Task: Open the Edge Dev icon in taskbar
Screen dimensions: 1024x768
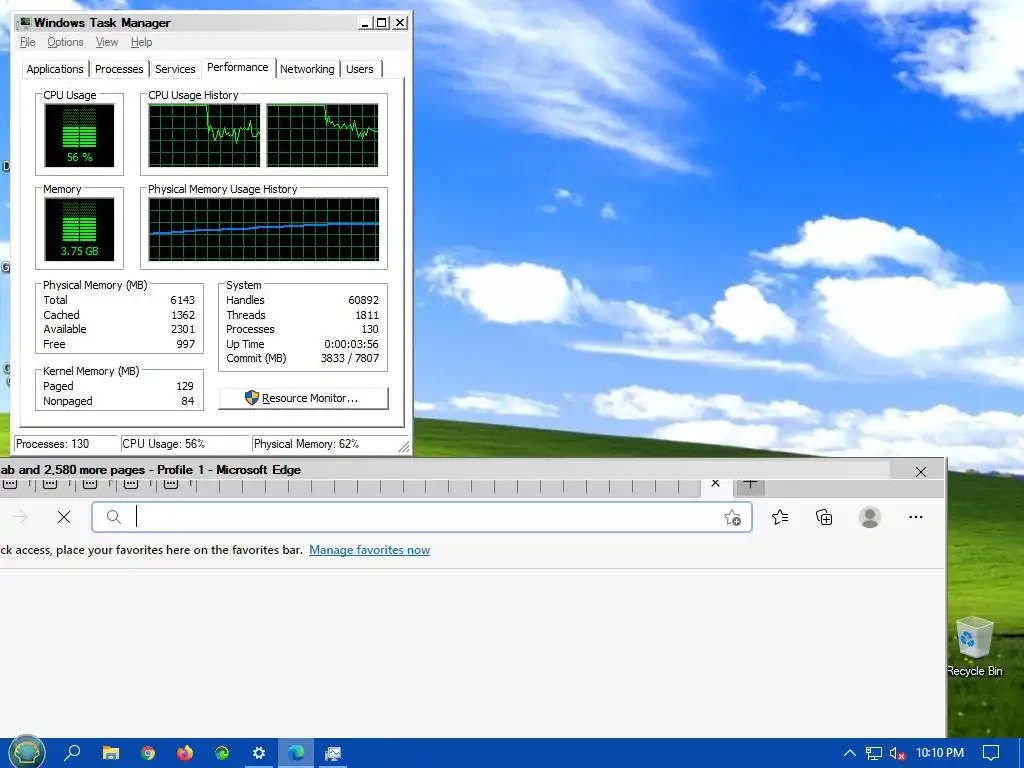Action: coord(222,753)
